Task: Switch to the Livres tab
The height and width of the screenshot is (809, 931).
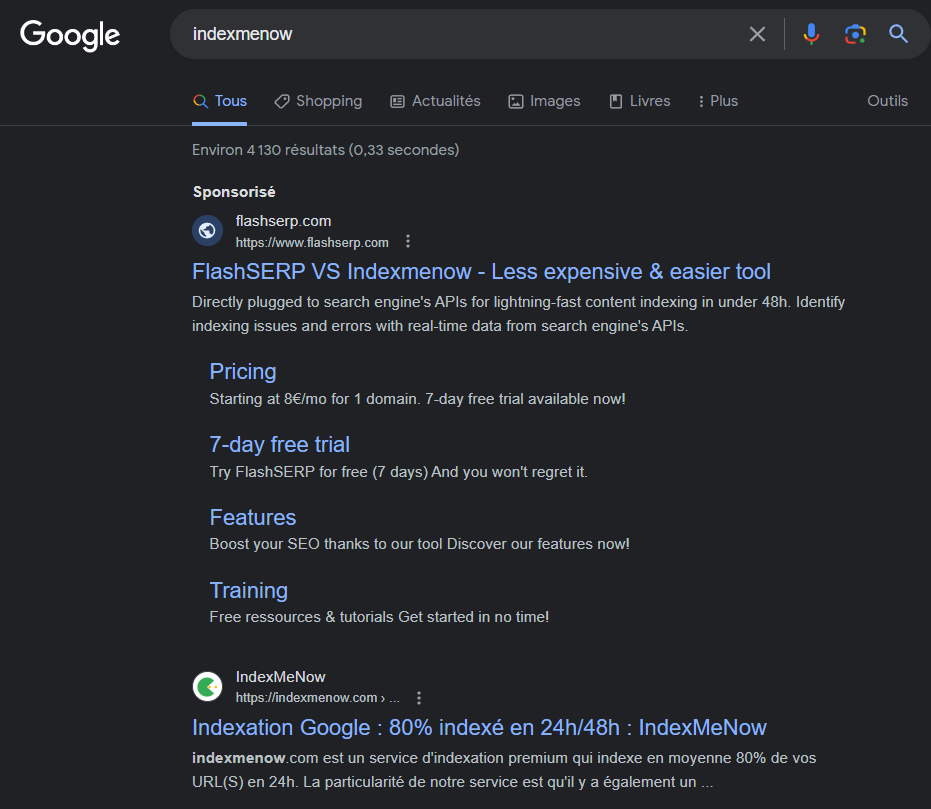Action: click(640, 101)
